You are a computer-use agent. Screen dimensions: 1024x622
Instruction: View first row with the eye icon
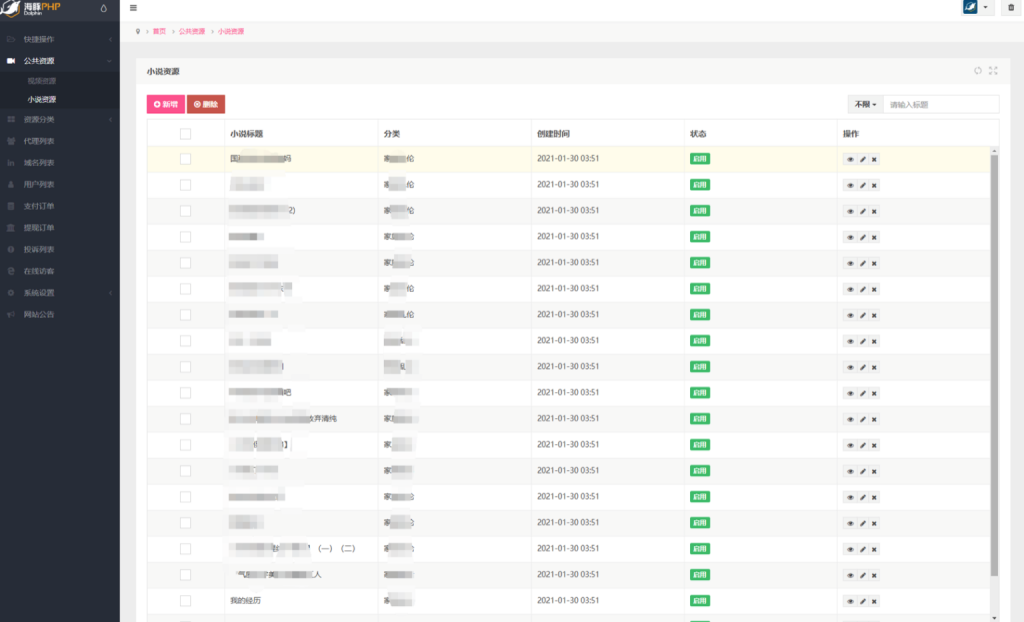click(850, 159)
